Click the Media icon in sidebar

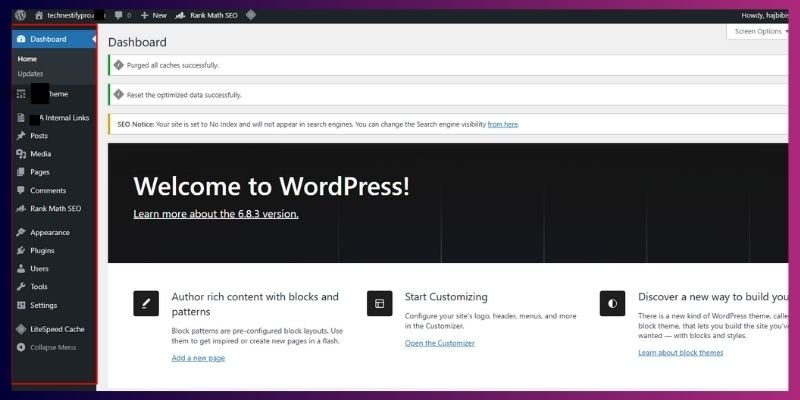pyautogui.click(x=21, y=154)
